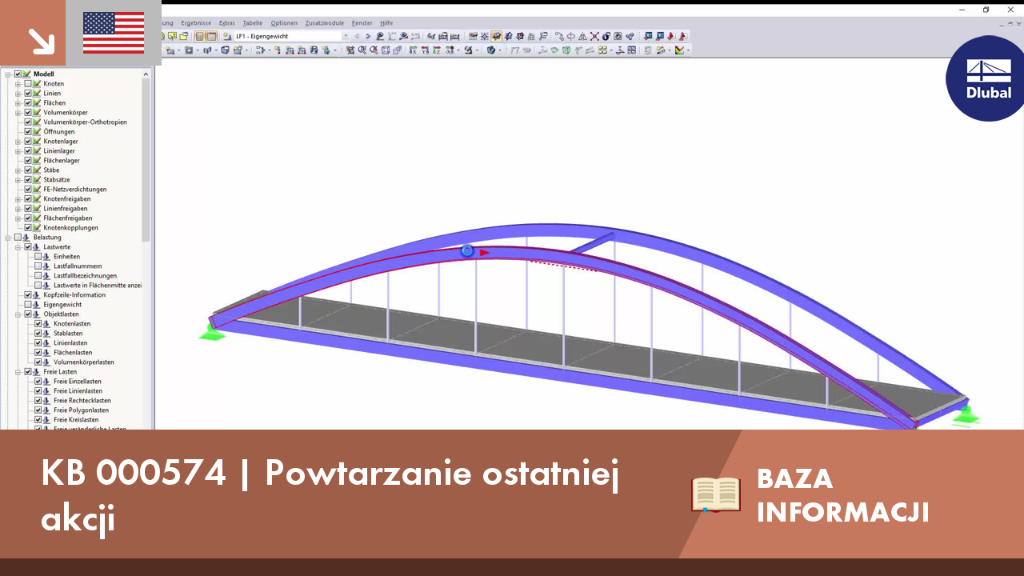The image size is (1024, 576).
Task: Toggle the Knoten checkbox
Action: [x=27, y=84]
